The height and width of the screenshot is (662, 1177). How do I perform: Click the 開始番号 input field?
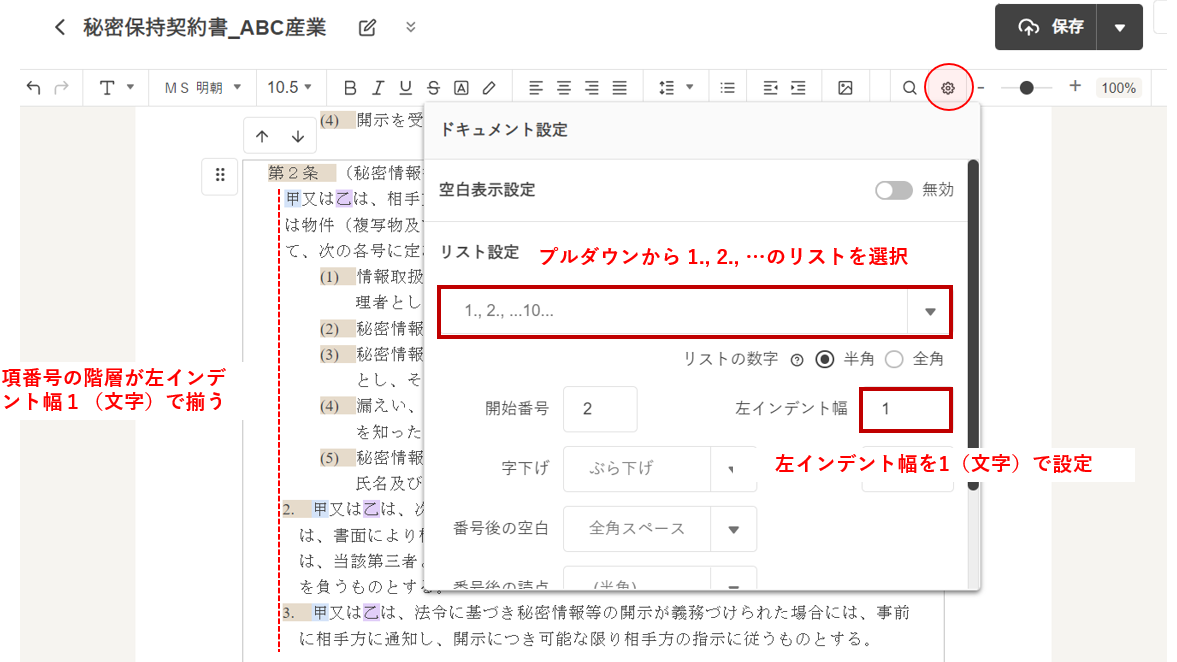pyautogui.click(x=600, y=409)
